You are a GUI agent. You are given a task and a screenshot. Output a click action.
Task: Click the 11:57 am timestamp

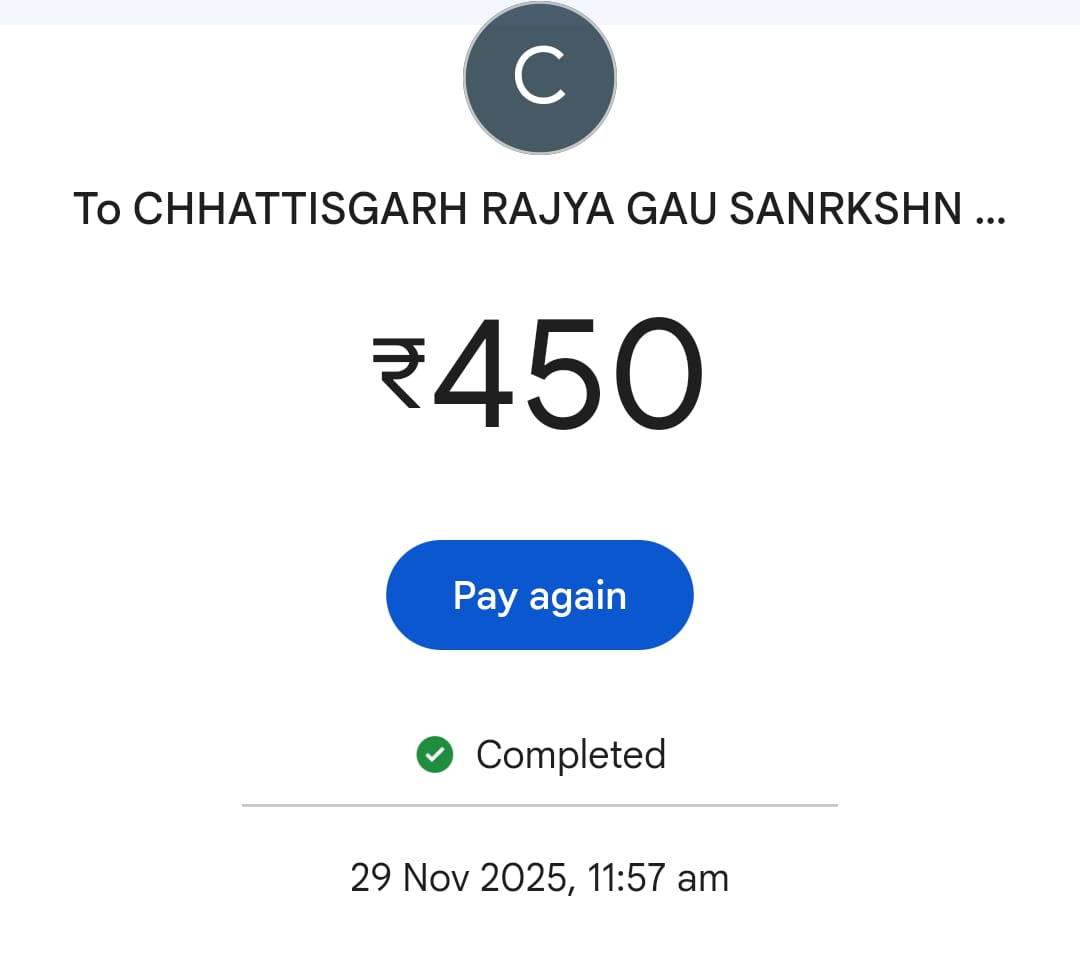click(658, 878)
